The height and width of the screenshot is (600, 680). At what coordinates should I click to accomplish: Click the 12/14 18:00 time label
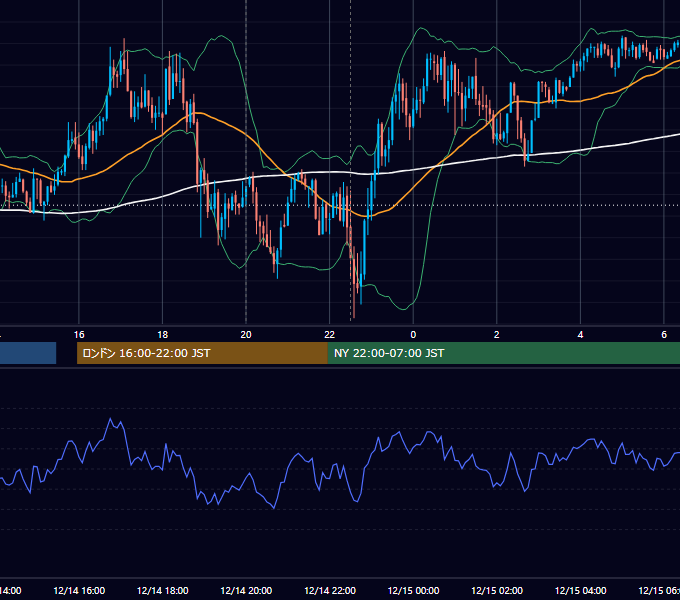pyautogui.click(x=163, y=590)
